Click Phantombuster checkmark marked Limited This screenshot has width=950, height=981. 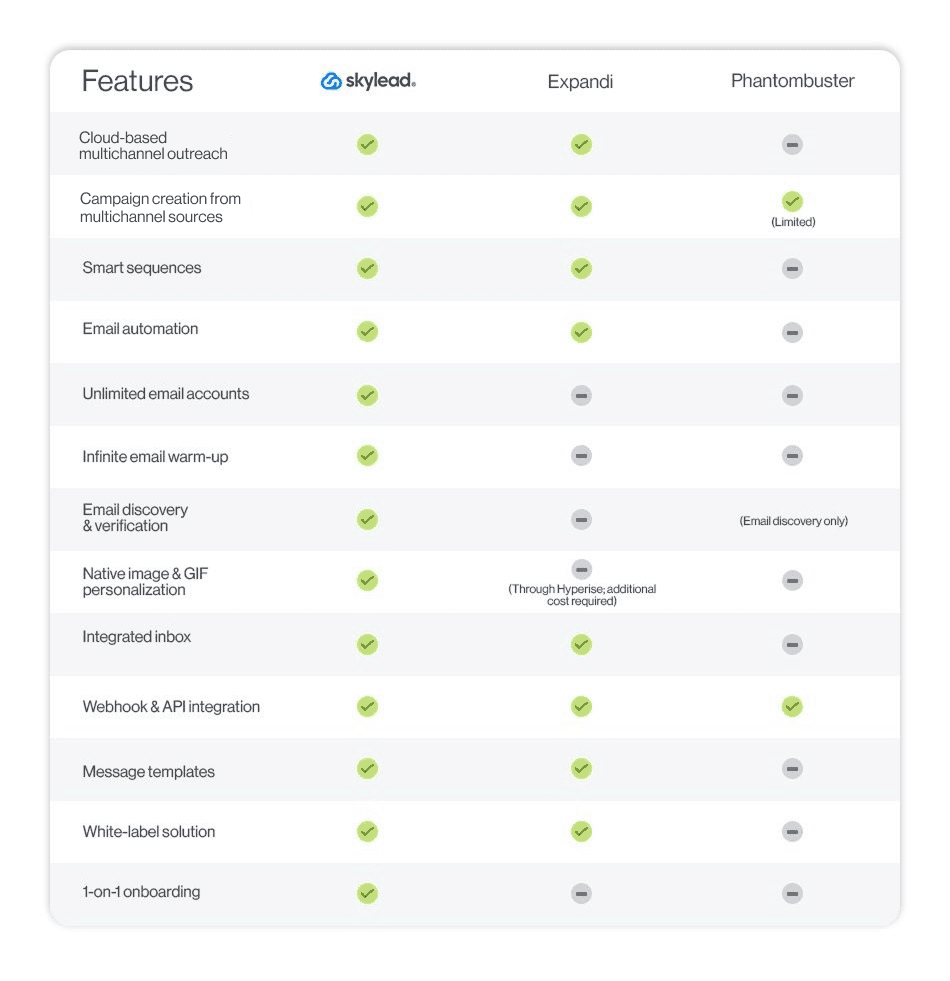tap(792, 201)
